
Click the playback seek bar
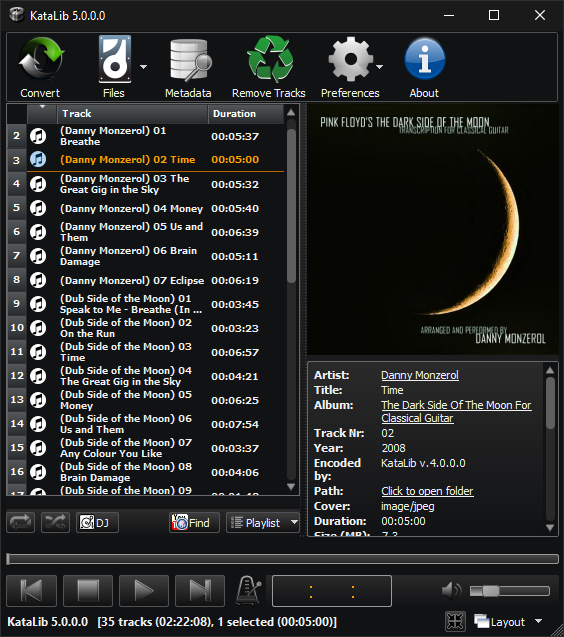click(x=282, y=559)
